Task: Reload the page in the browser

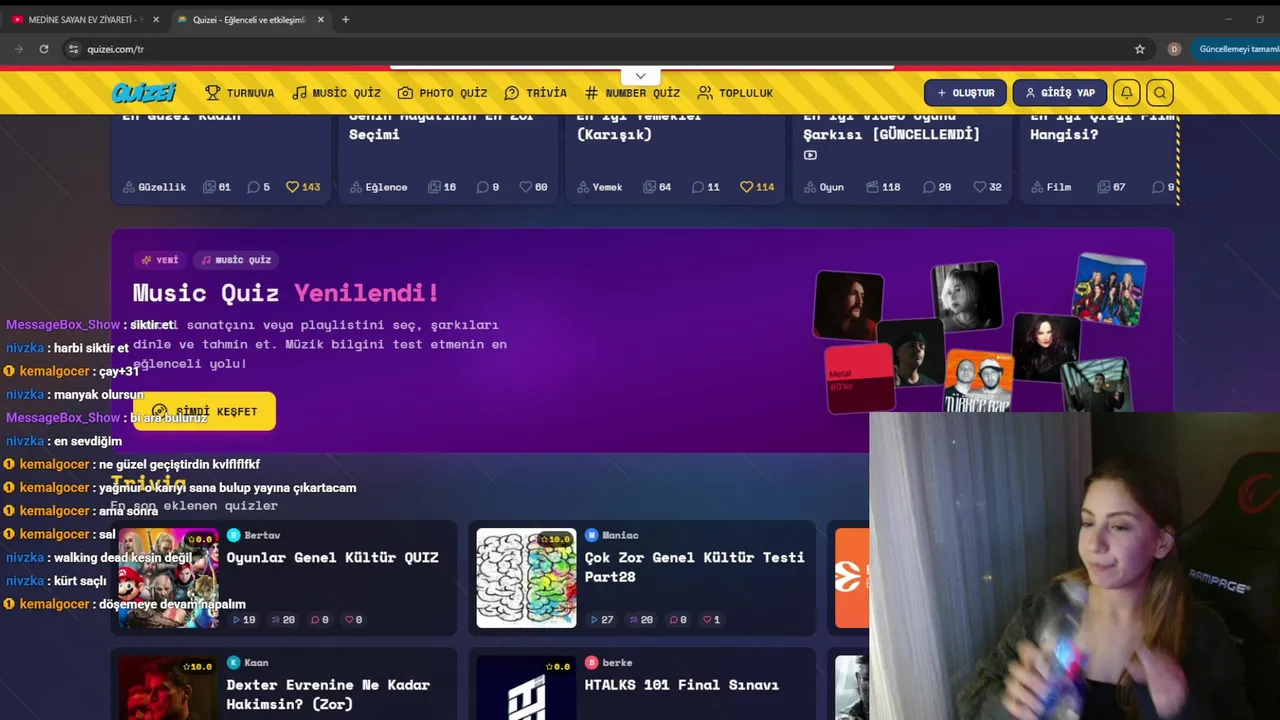Action: coord(44,49)
